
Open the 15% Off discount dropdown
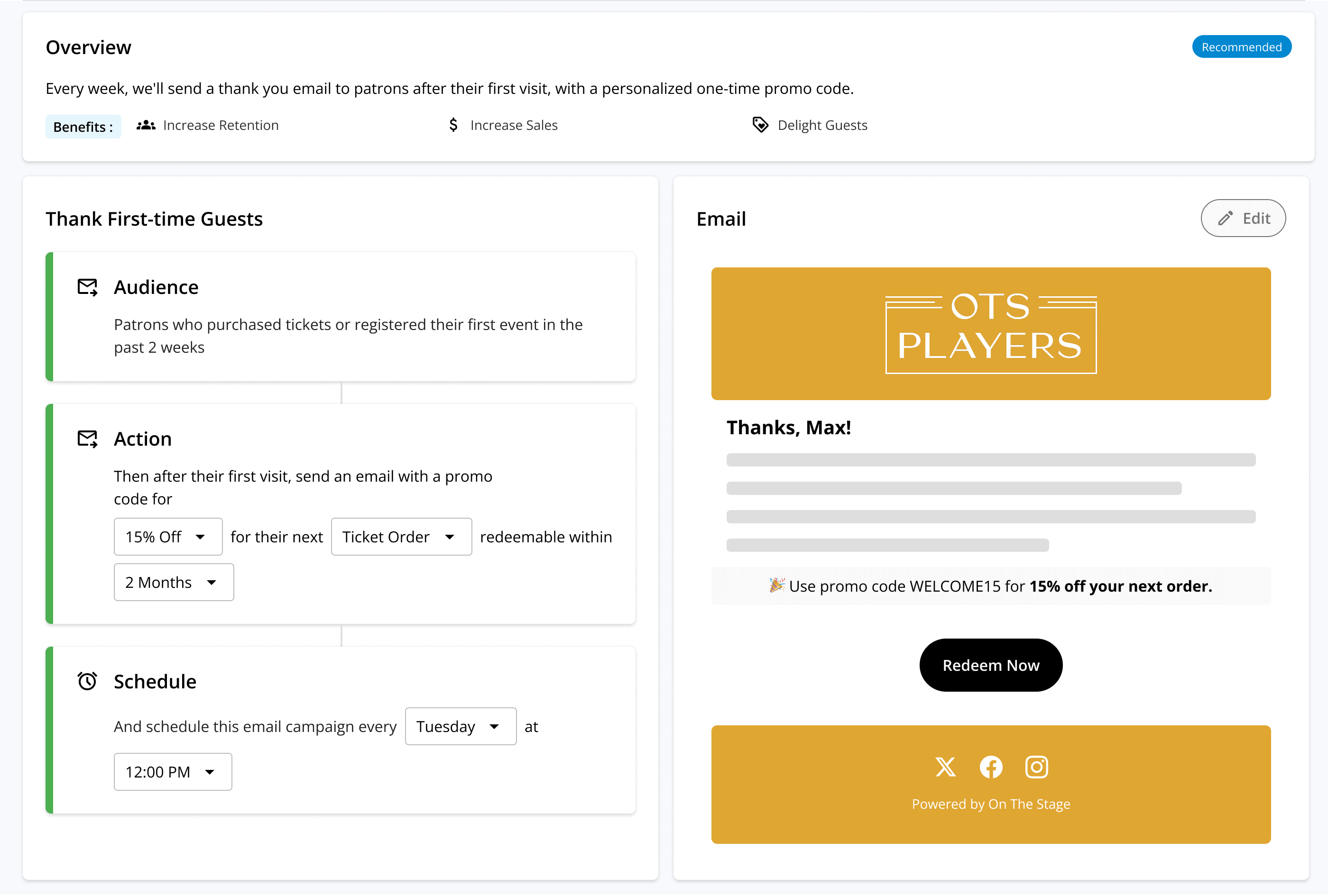tap(168, 537)
